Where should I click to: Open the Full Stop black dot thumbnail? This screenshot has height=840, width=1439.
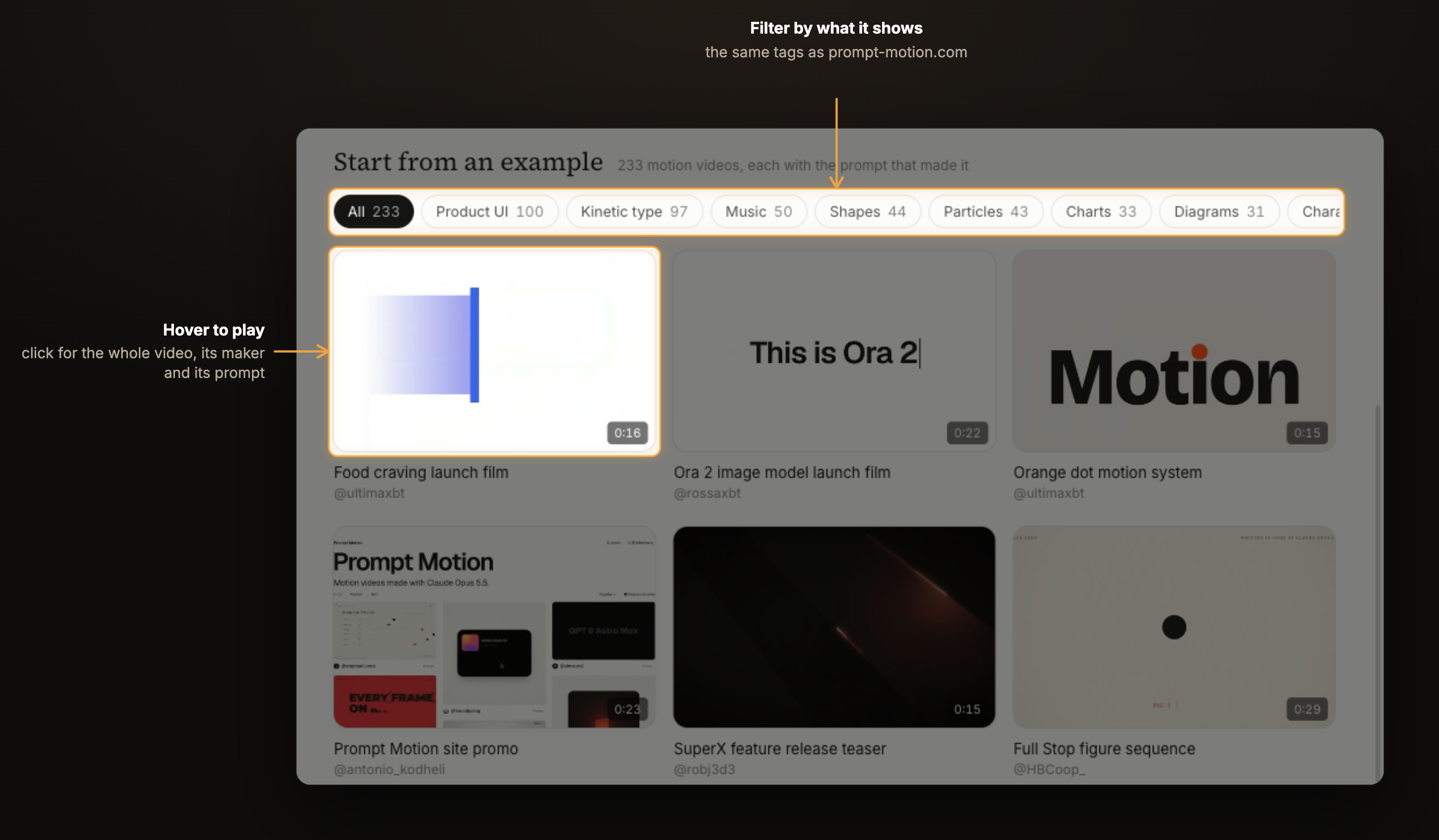[x=1174, y=627]
